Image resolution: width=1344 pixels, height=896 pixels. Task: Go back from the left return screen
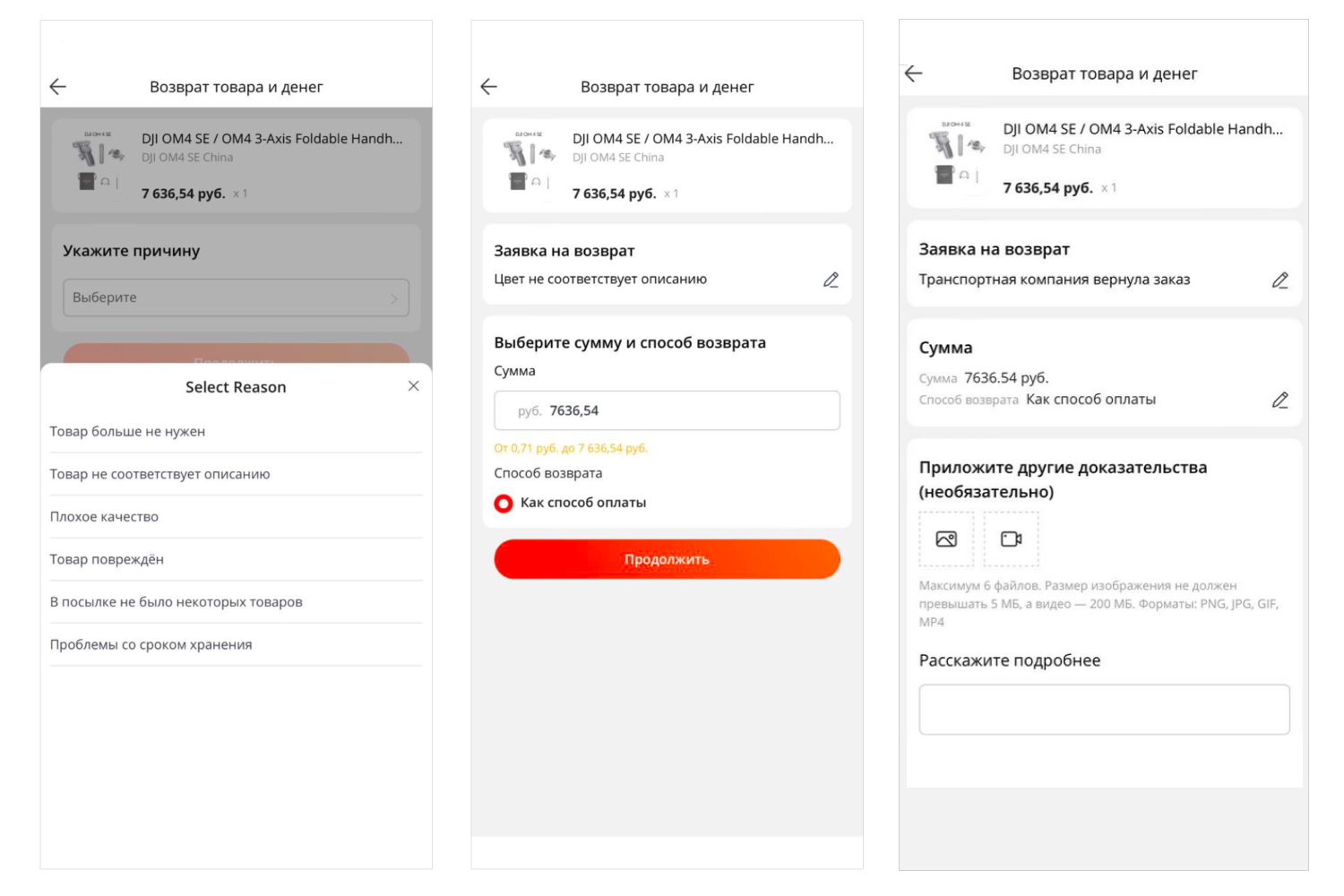click(x=58, y=87)
